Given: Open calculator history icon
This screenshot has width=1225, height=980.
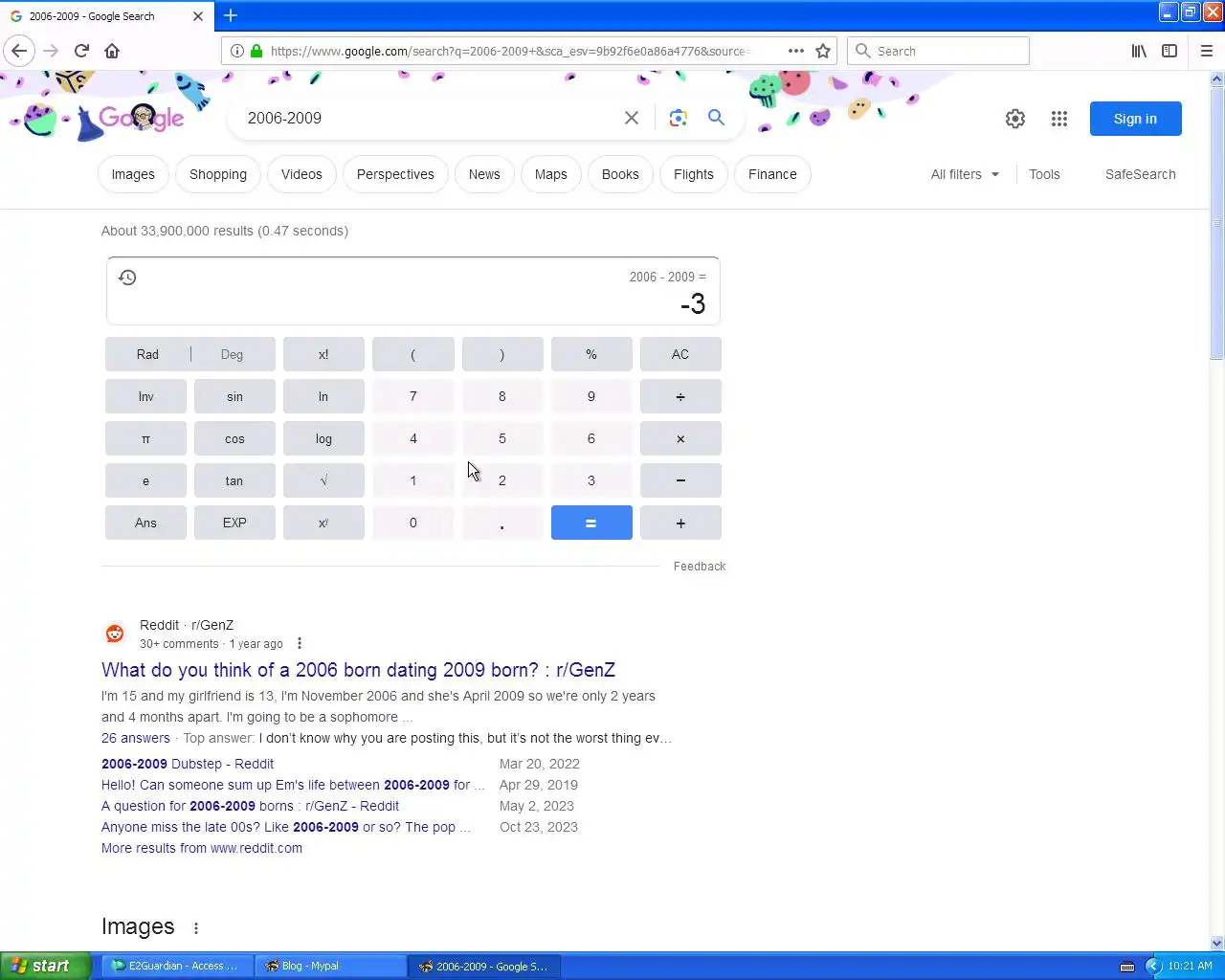Looking at the screenshot, I should pos(127,278).
